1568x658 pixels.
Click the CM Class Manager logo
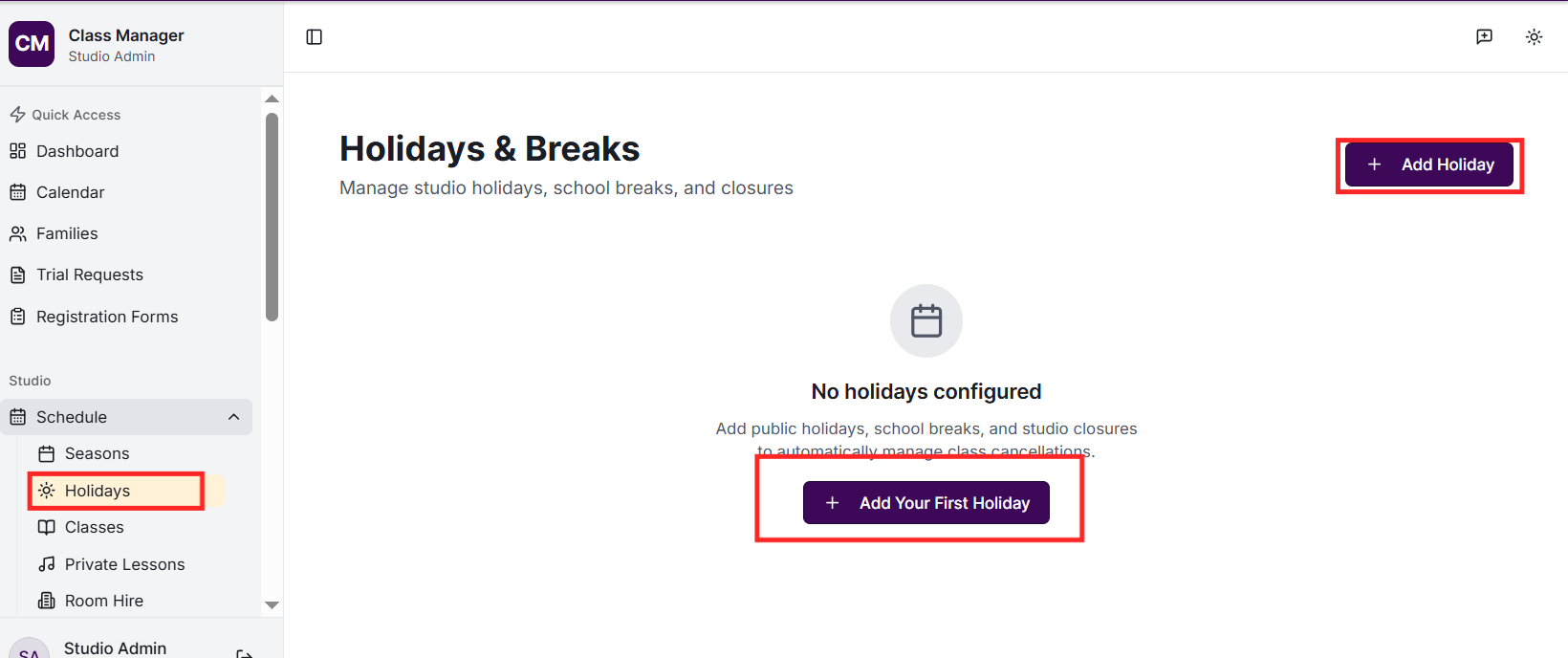point(32,44)
